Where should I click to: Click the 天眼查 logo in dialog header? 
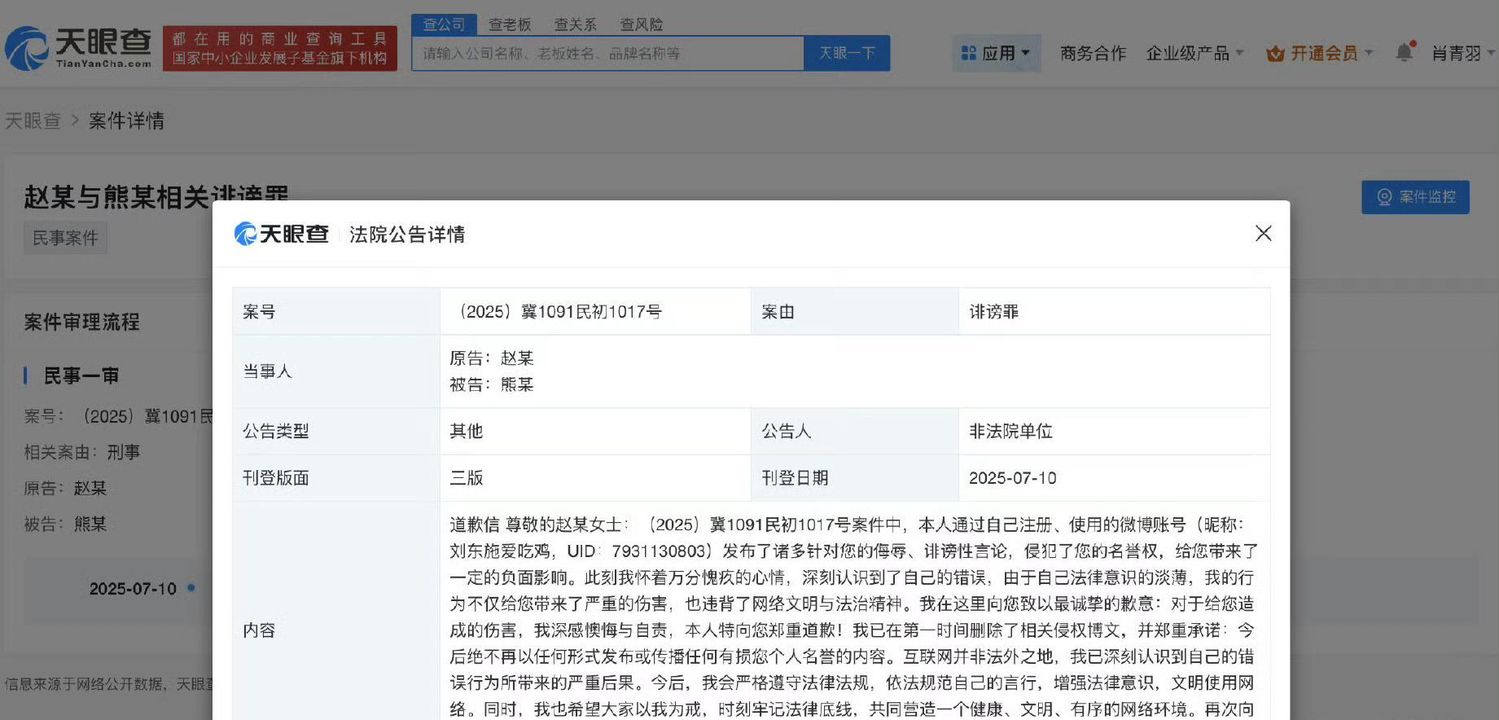[281, 234]
